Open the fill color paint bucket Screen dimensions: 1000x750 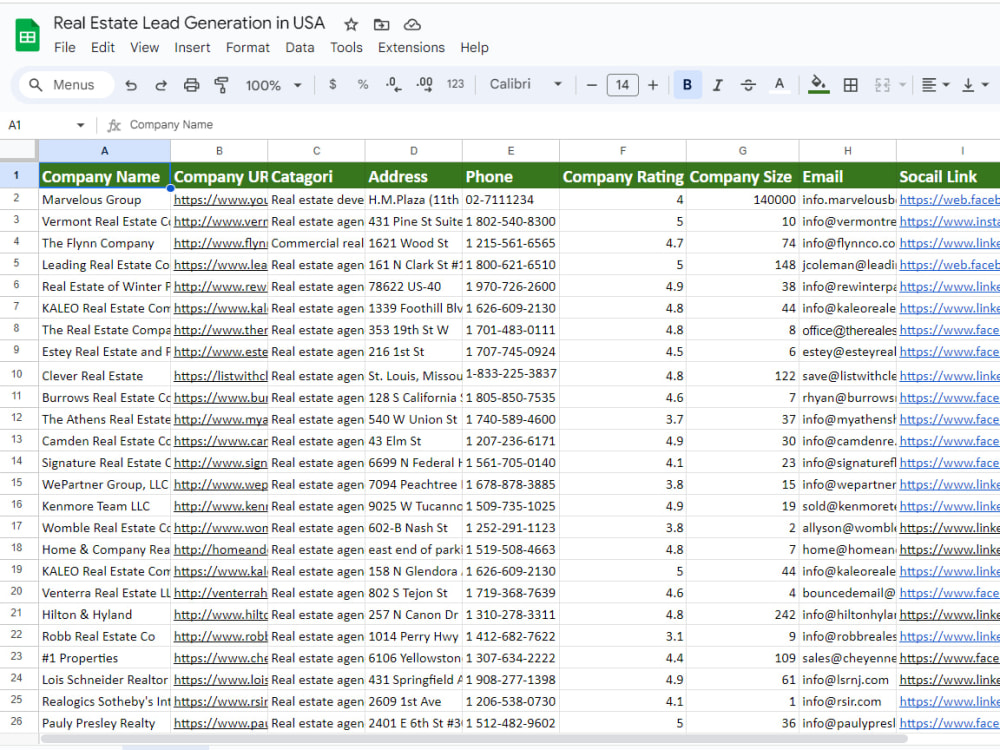point(818,84)
